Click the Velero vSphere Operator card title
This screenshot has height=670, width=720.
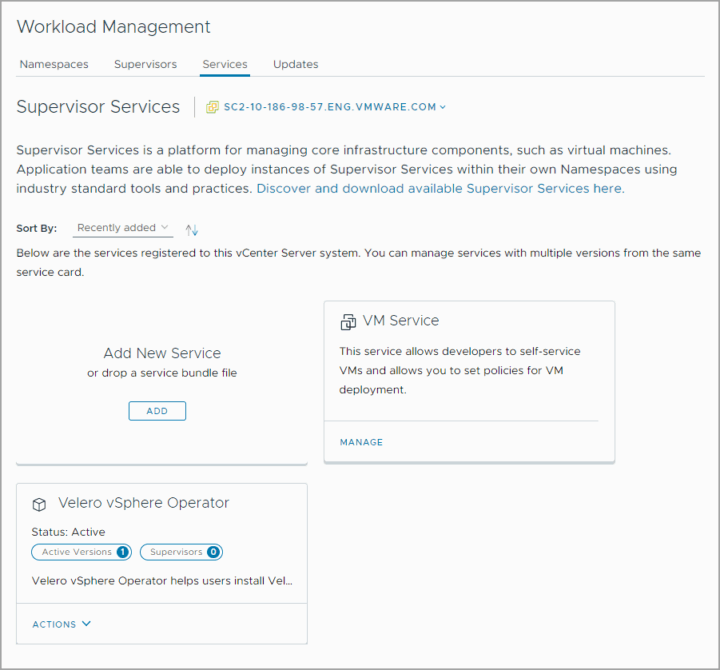click(x=144, y=503)
